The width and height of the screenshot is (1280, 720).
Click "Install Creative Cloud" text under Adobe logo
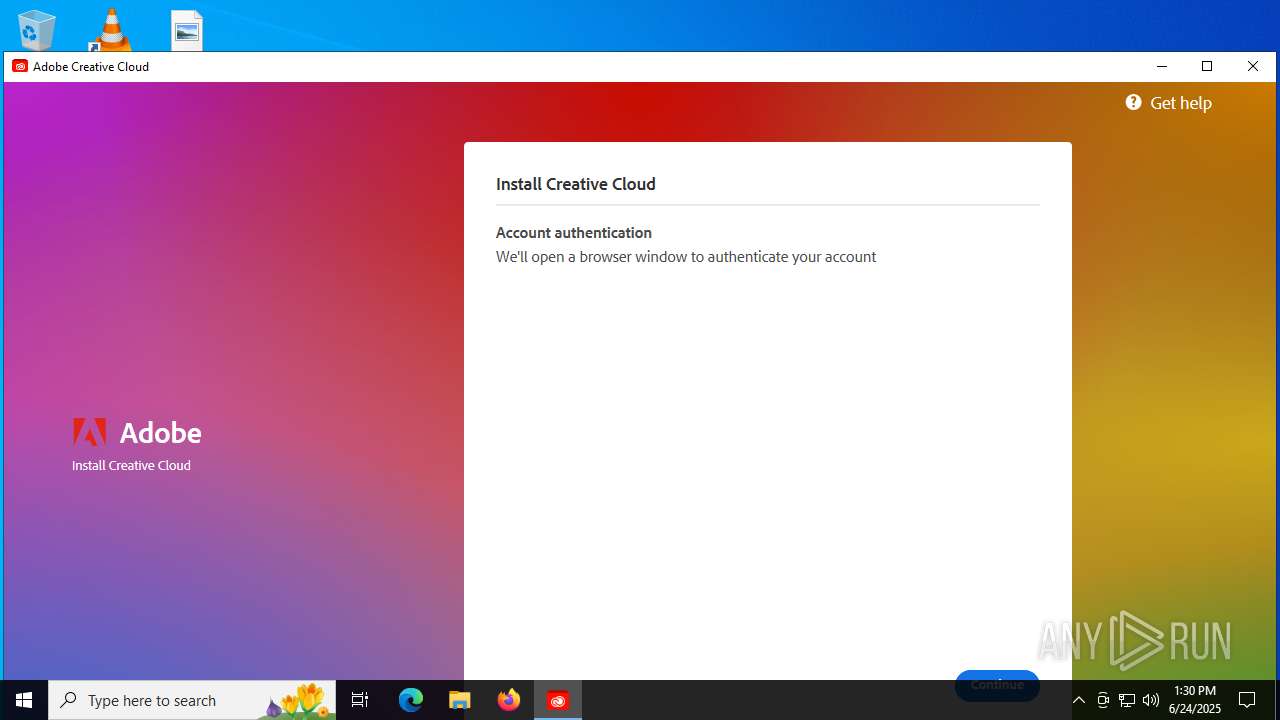(x=131, y=465)
